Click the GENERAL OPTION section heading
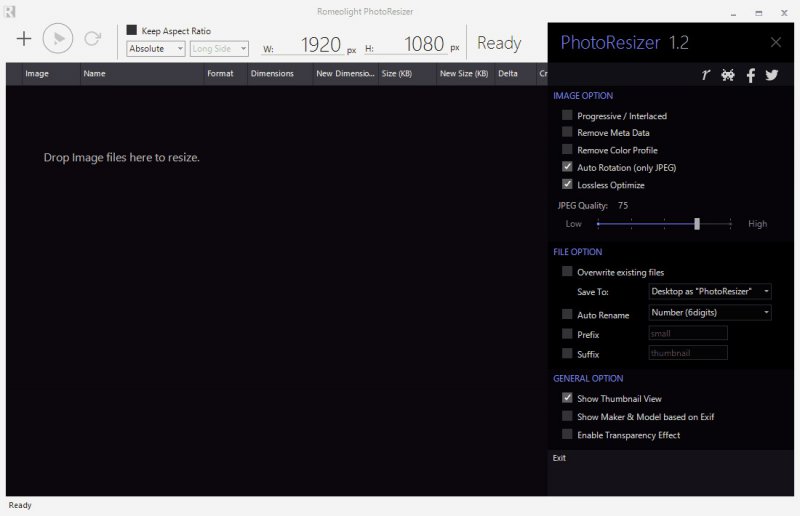This screenshot has width=800, height=516. pyautogui.click(x=588, y=378)
